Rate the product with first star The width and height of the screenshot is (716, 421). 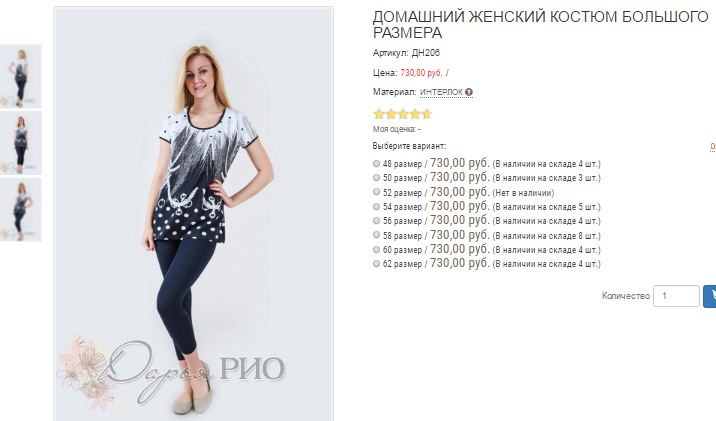[379, 114]
